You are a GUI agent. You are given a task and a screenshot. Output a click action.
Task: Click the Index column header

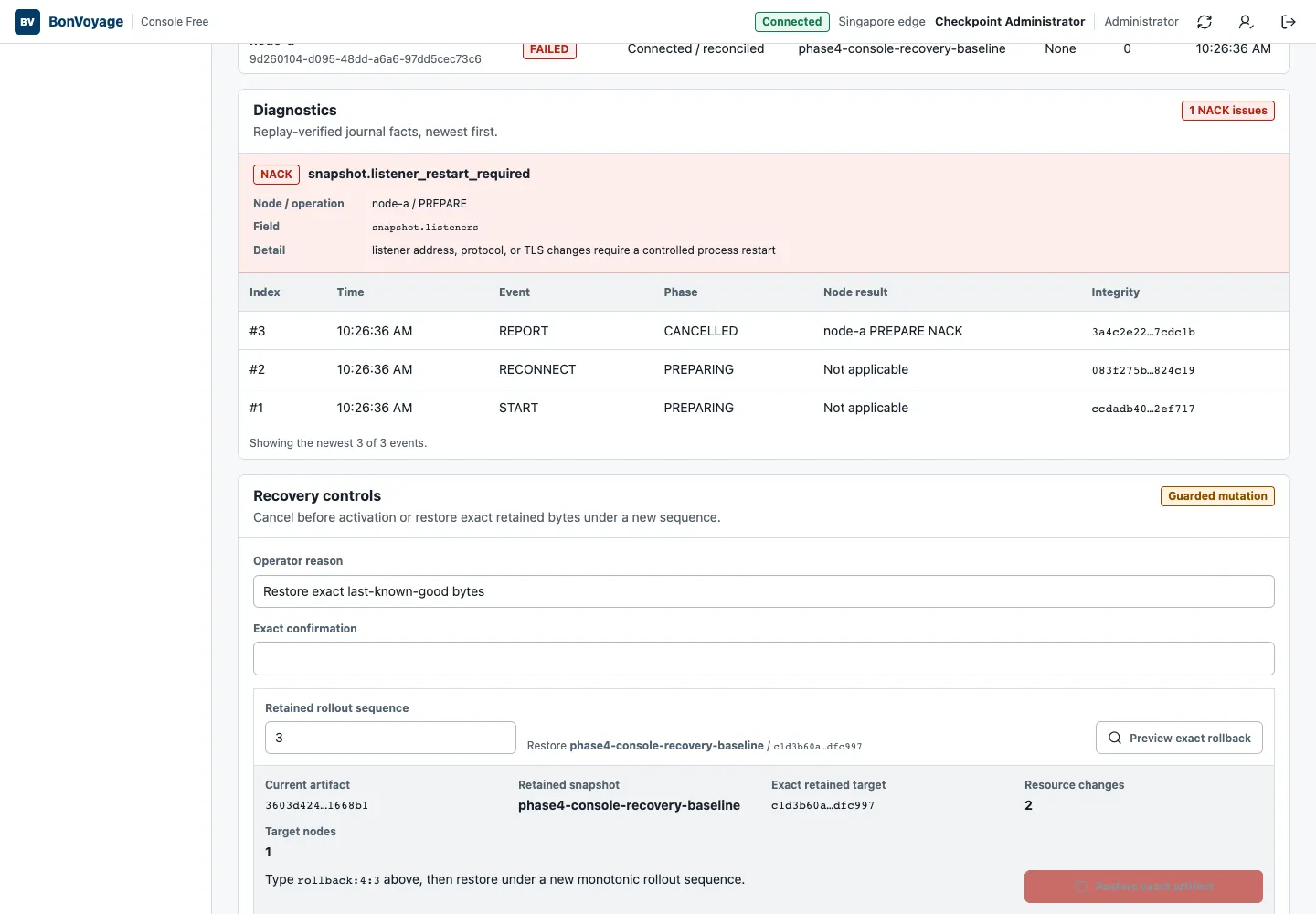click(265, 292)
